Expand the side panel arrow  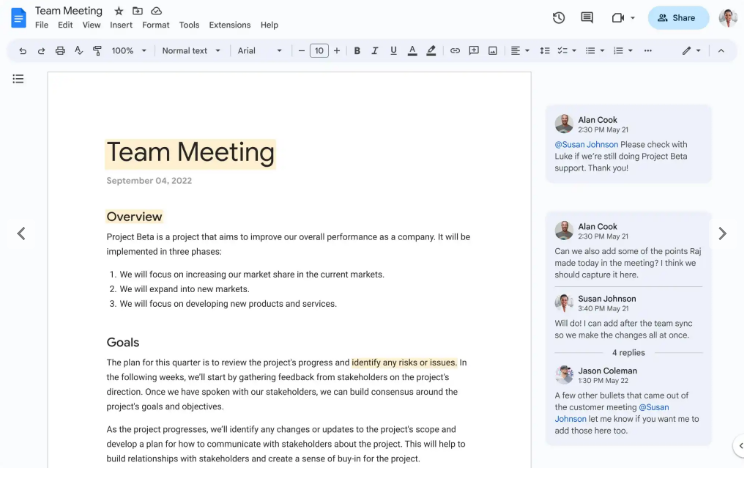click(739, 445)
